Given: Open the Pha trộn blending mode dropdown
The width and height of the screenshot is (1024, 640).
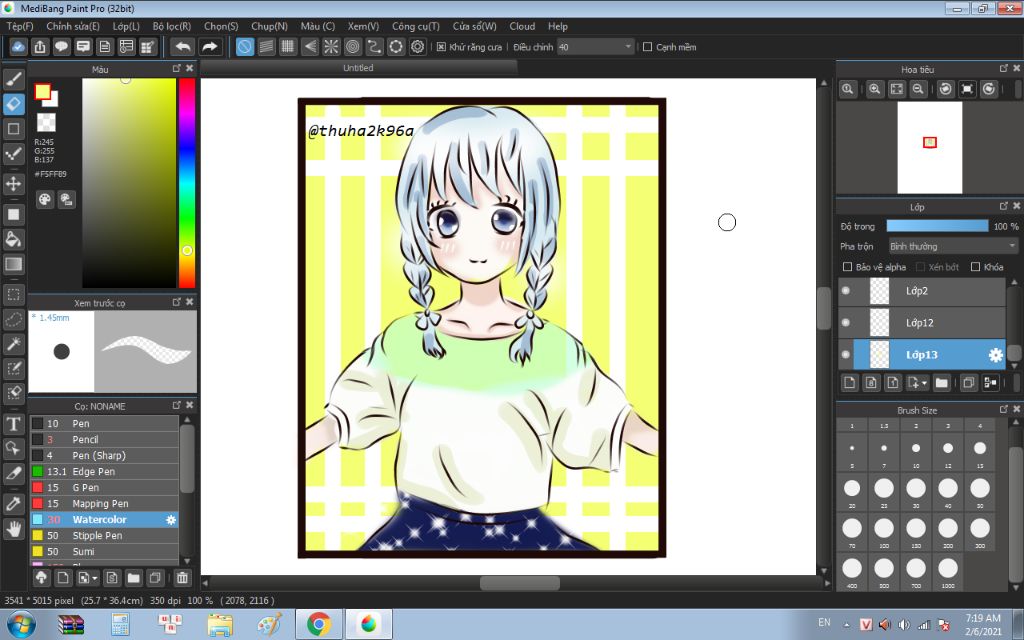Looking at the screenshot, I should pyautogui.click(x=953, y=246).
